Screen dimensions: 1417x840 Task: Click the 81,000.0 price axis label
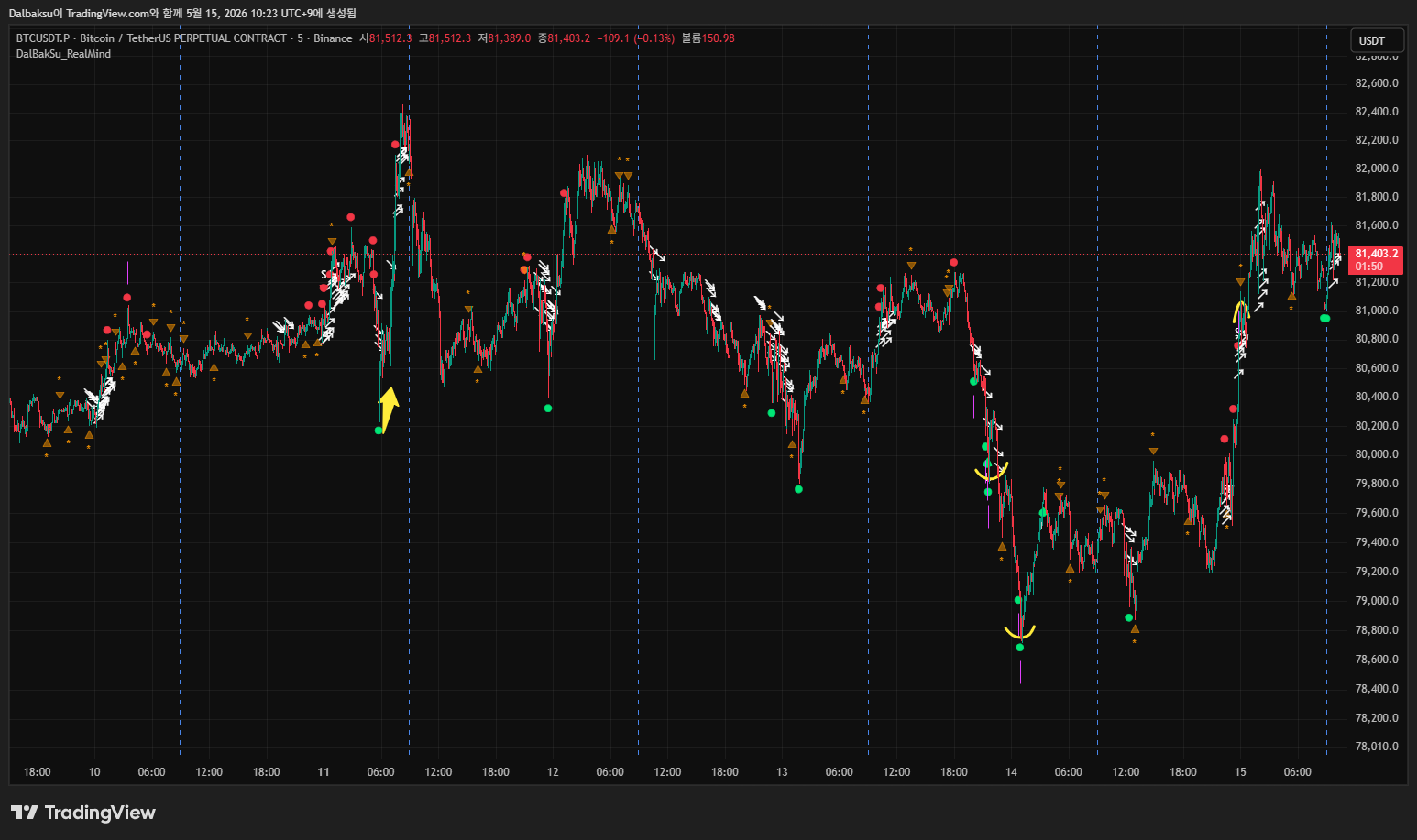click(x=1377, y=311)
